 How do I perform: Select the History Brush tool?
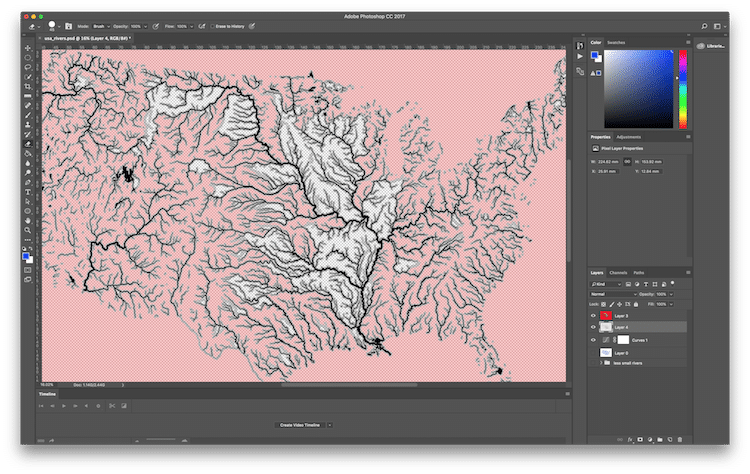[x=28, y=134]
